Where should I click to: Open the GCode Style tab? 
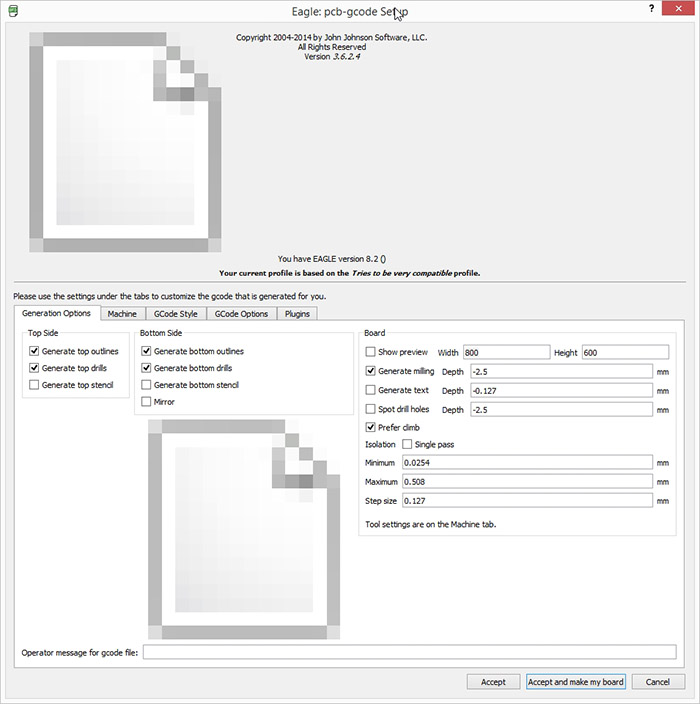(176, 314)
